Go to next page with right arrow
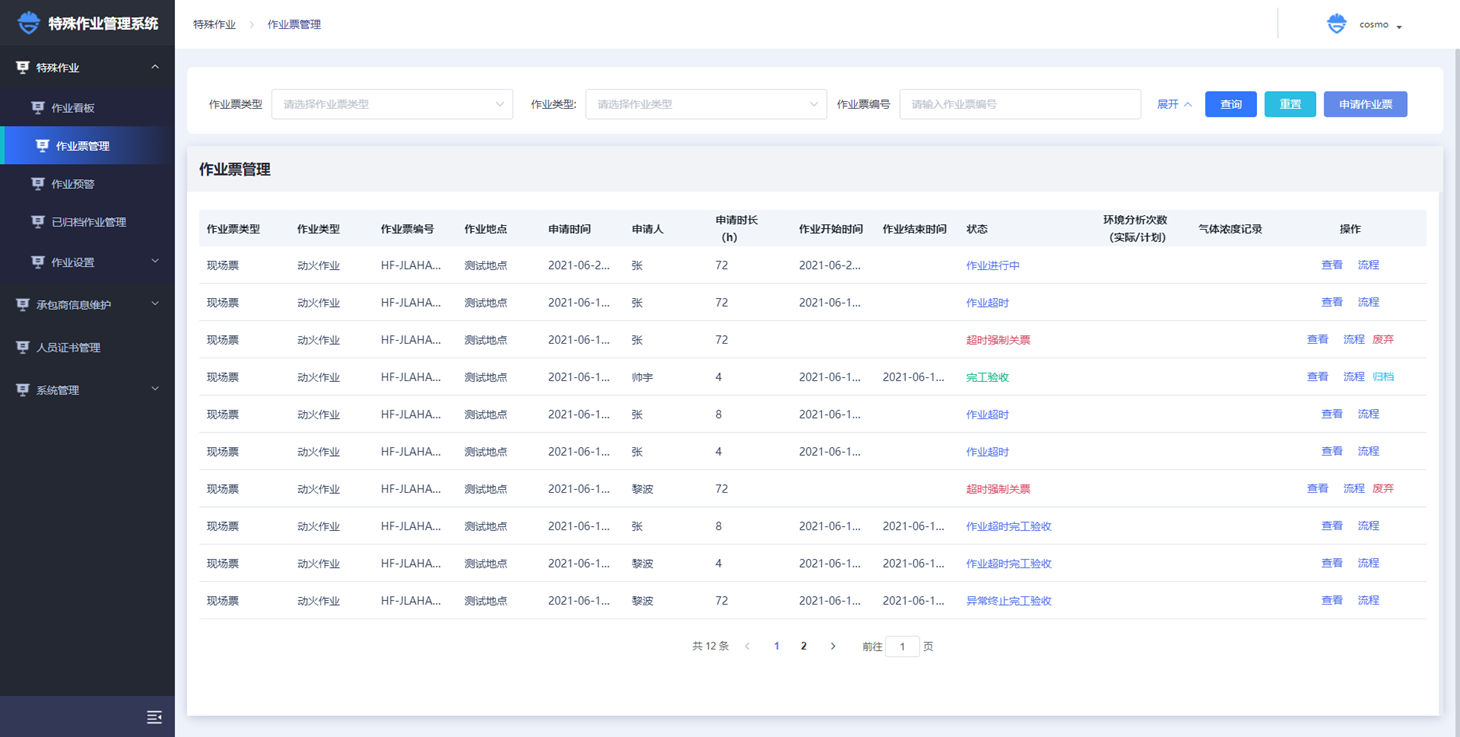 [x=833, y=646]
